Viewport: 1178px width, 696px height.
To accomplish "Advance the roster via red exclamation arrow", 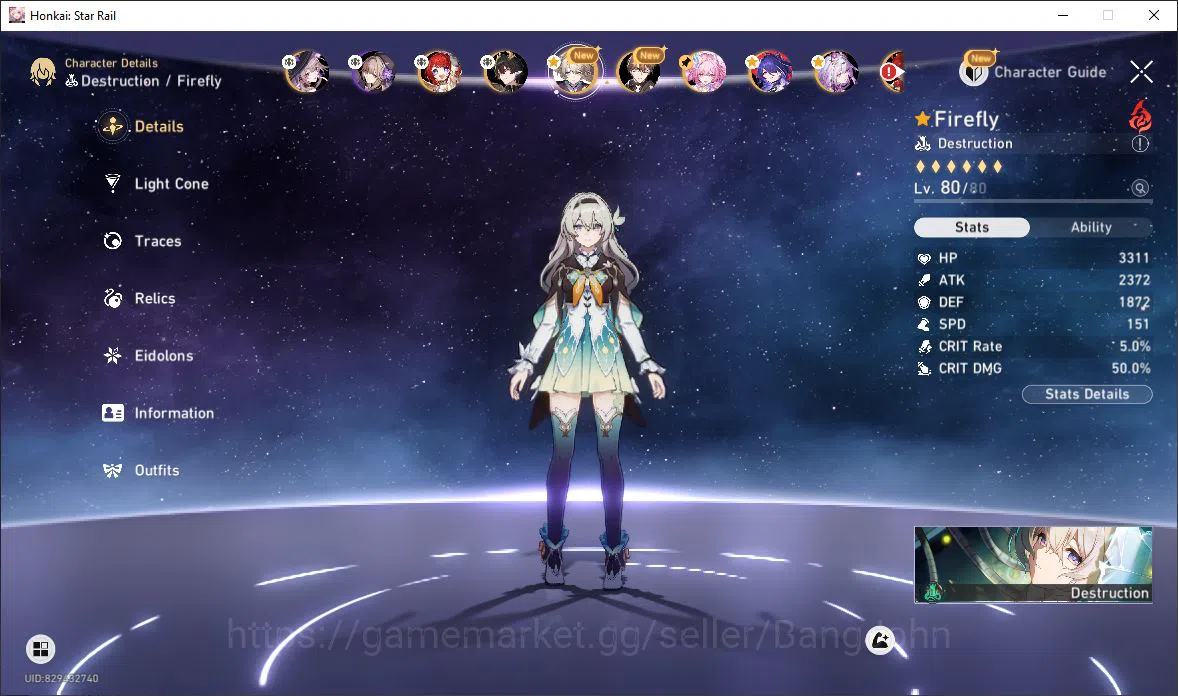I will tap(892, 72).
